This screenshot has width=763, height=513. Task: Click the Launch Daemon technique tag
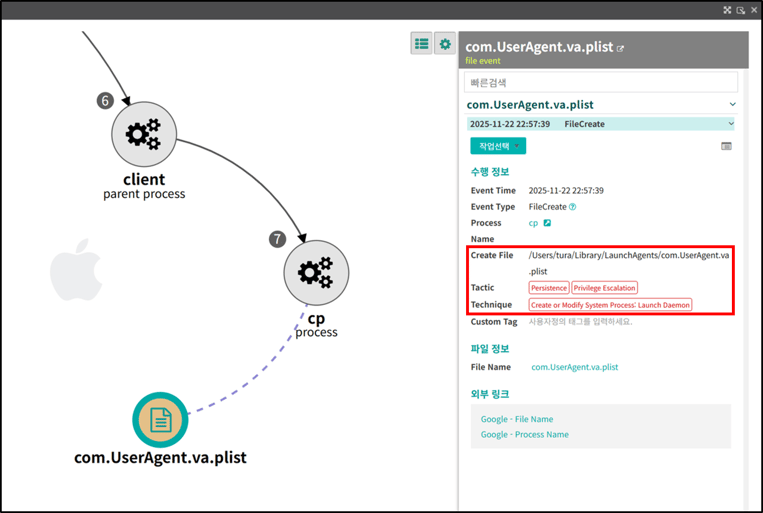pos(610,305)
